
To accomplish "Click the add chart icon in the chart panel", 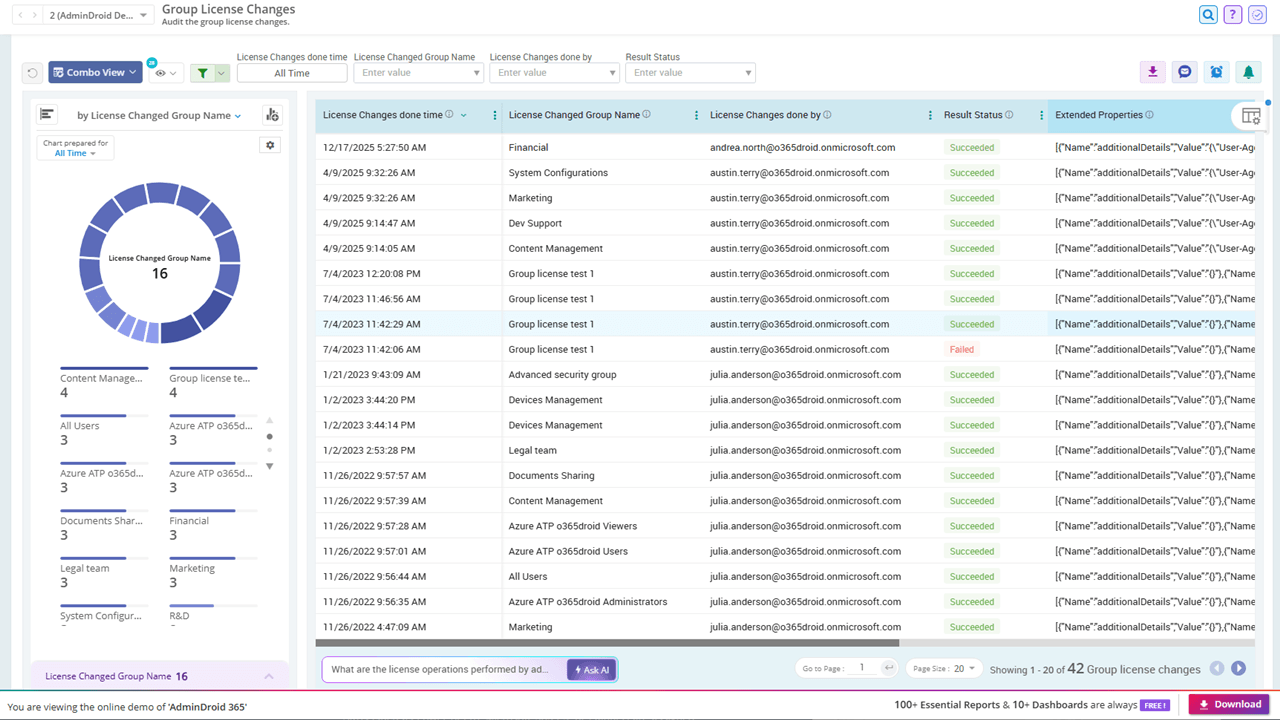I will tap(272, 115).
